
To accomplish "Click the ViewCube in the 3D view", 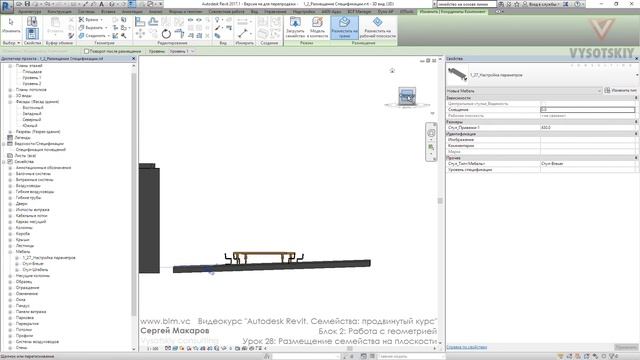I will point(407,96).
